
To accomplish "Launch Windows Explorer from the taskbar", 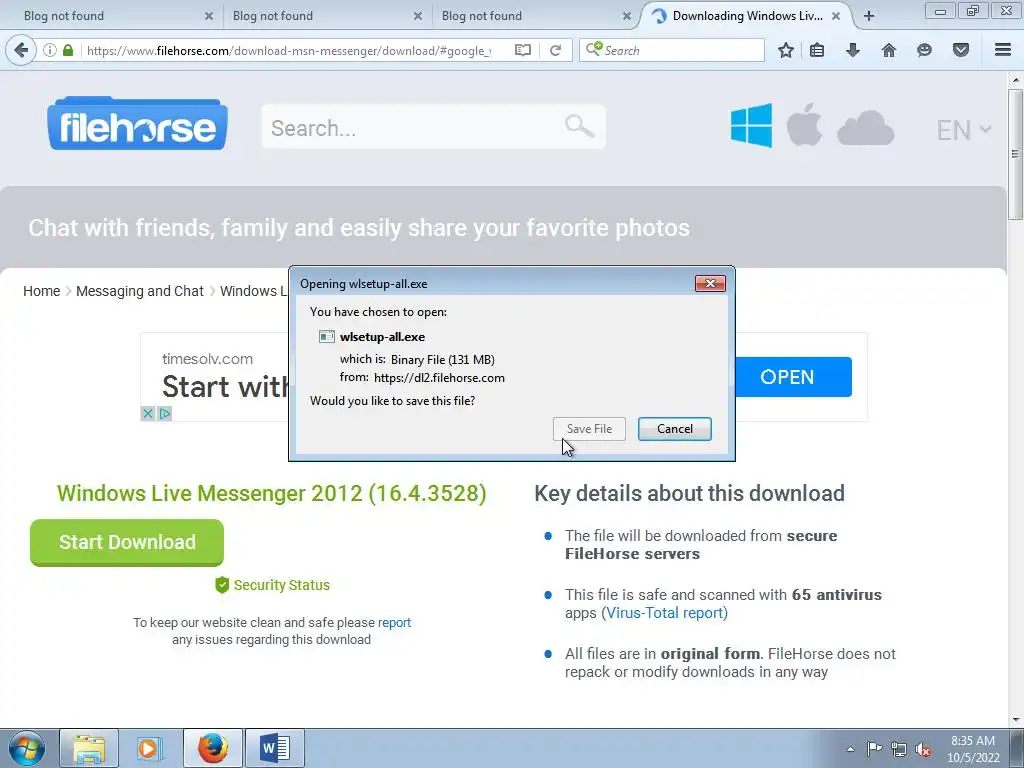I will [x=89, y=748].
